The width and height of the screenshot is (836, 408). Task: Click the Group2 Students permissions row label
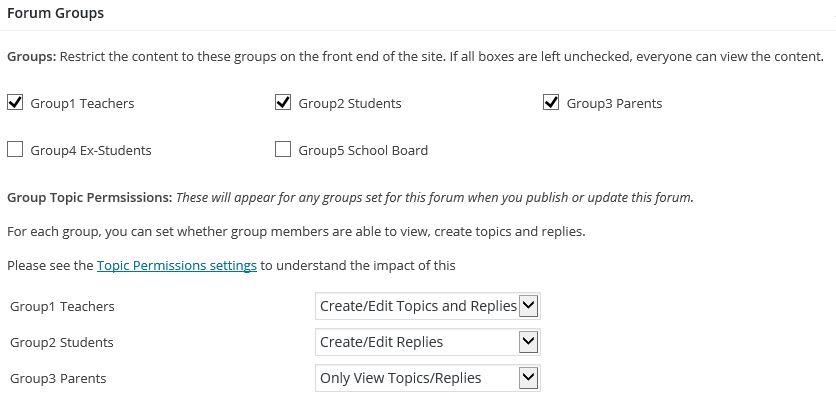pyautogui.click(x=62, y=342)
